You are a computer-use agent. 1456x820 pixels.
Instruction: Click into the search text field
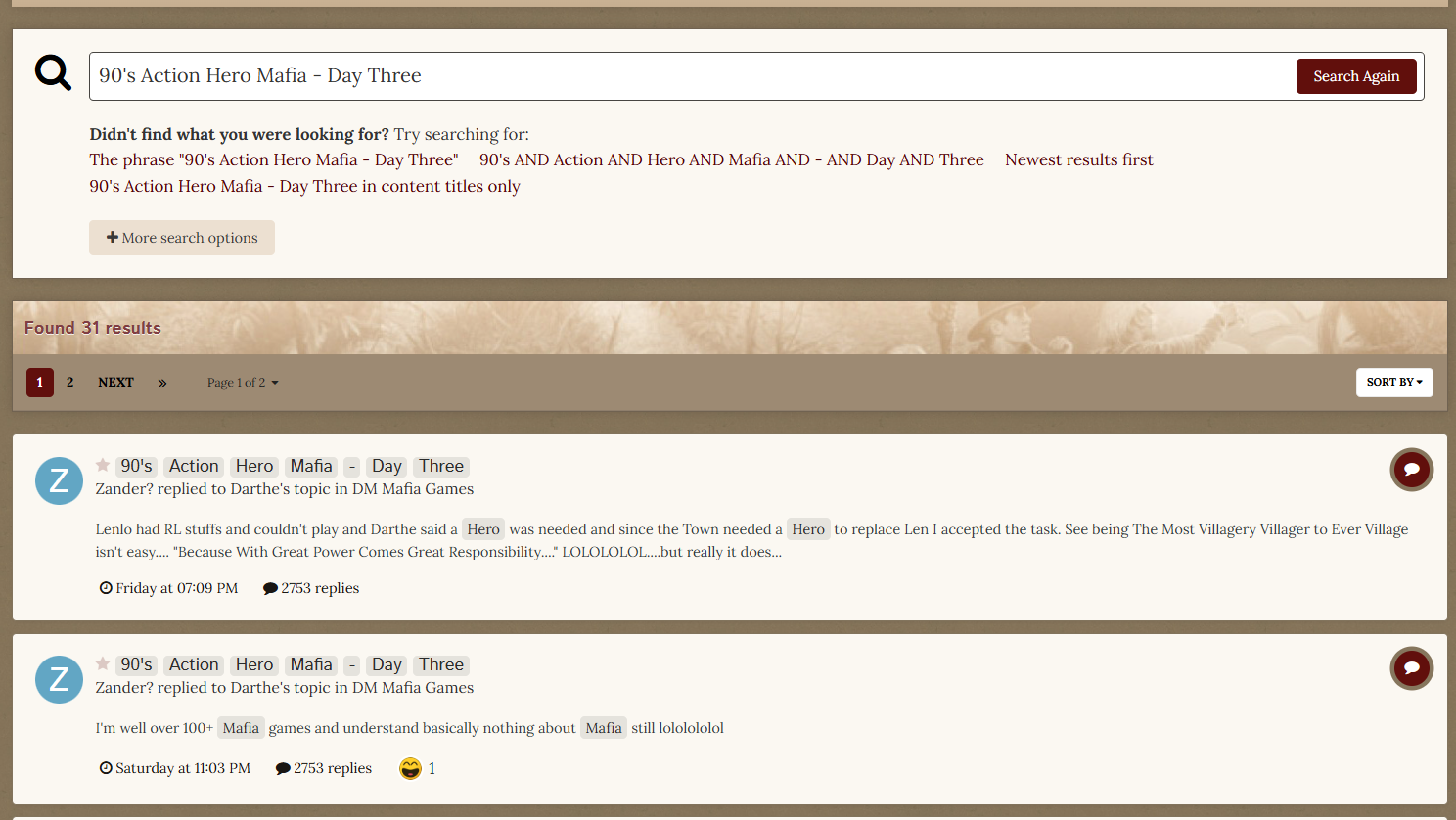click(x=685, y=76)
